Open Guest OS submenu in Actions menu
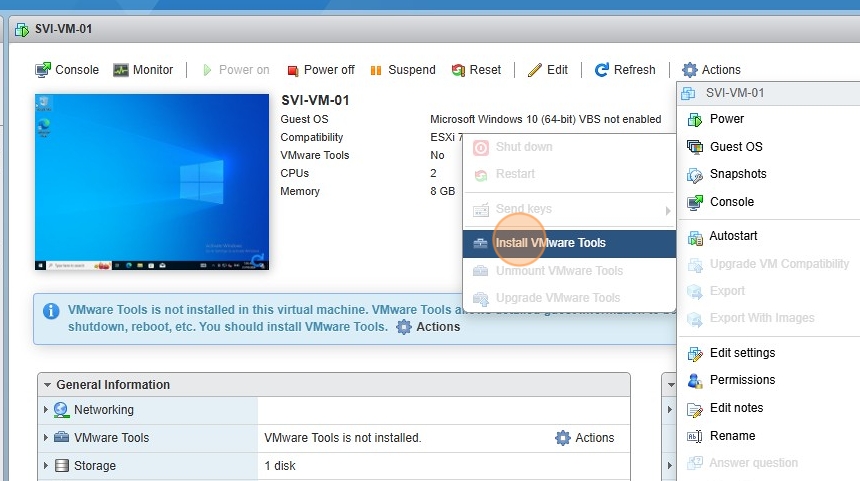This screenshot has height=481, width=860. 769,146
